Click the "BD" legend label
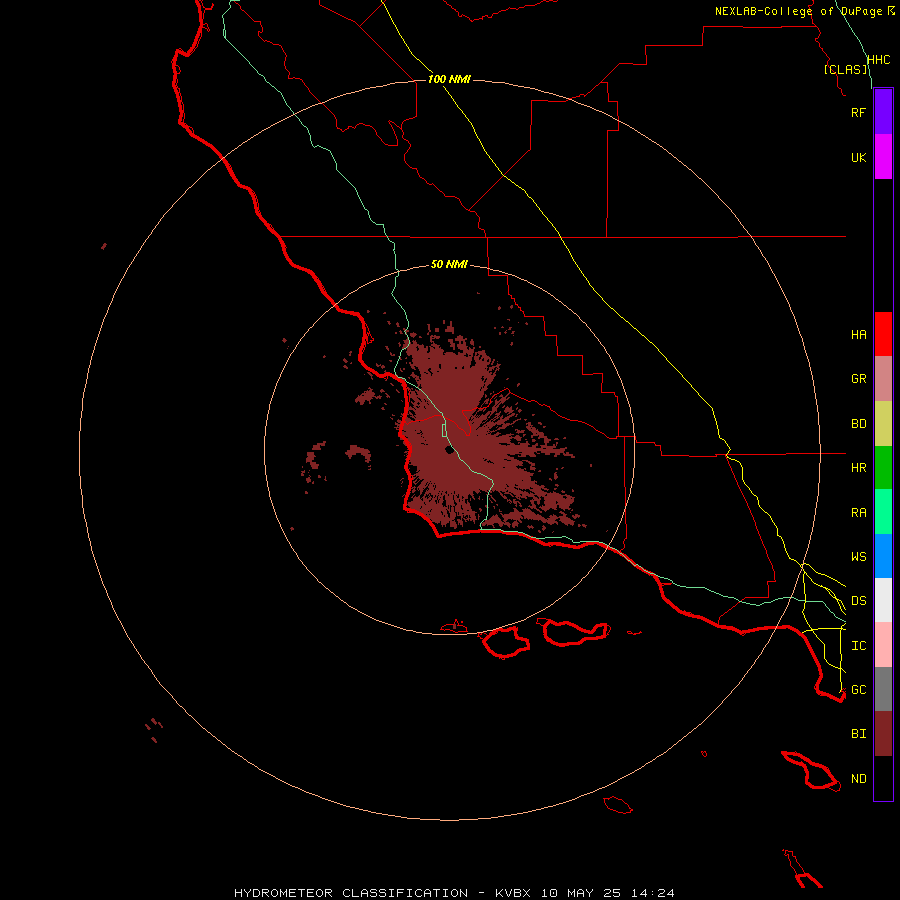The image size is (900, 900). 858,424
